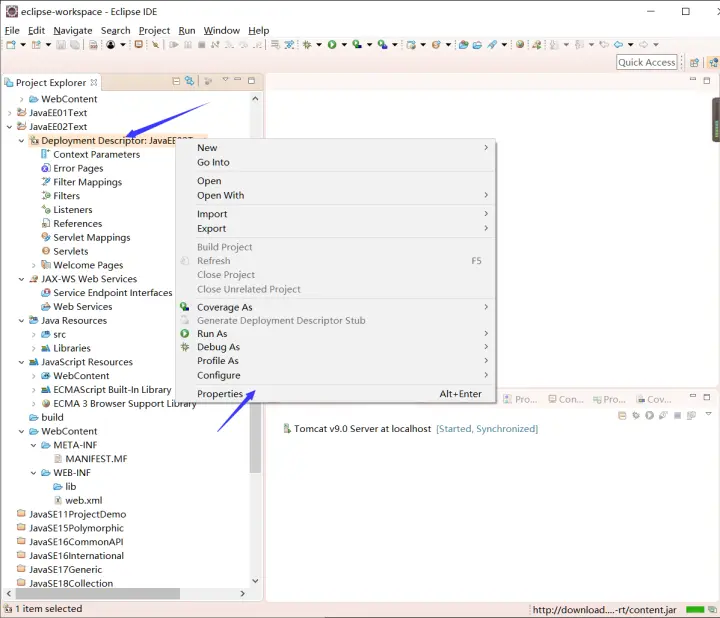Click the Tomcat v9.0 Server icon
The image size is (720, 618).
(287, 429)
